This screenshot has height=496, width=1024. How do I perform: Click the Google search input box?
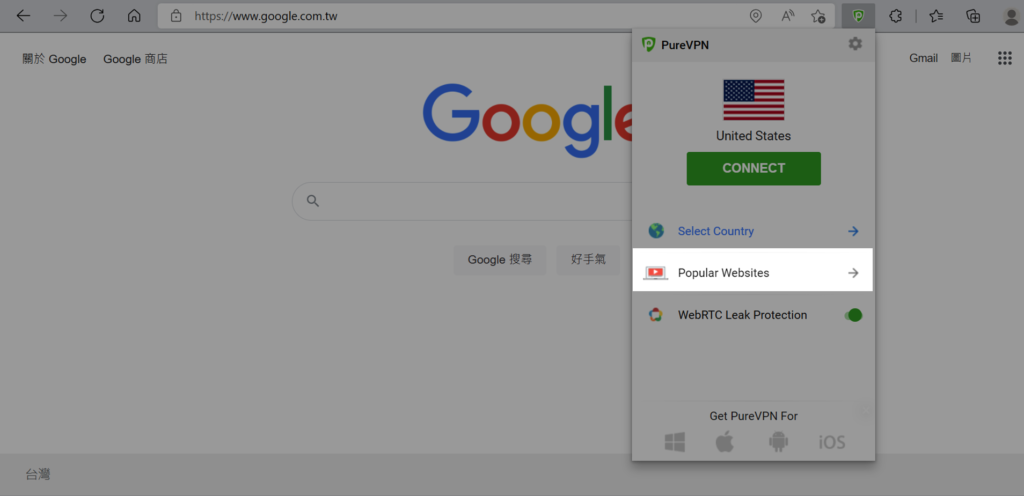click(462, 201)
